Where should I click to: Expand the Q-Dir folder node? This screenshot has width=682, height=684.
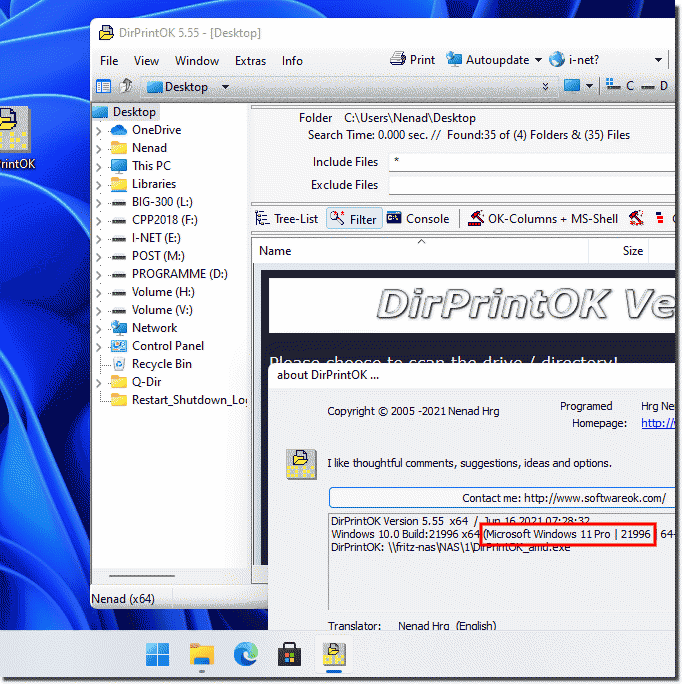click(99, 383)
